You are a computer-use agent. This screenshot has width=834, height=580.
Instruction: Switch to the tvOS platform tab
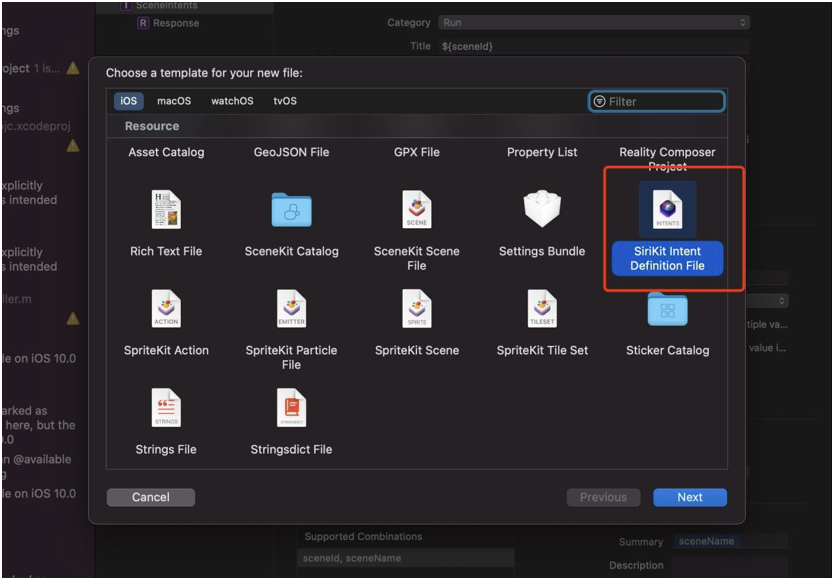pyautogui.click(x=285, y=101)
